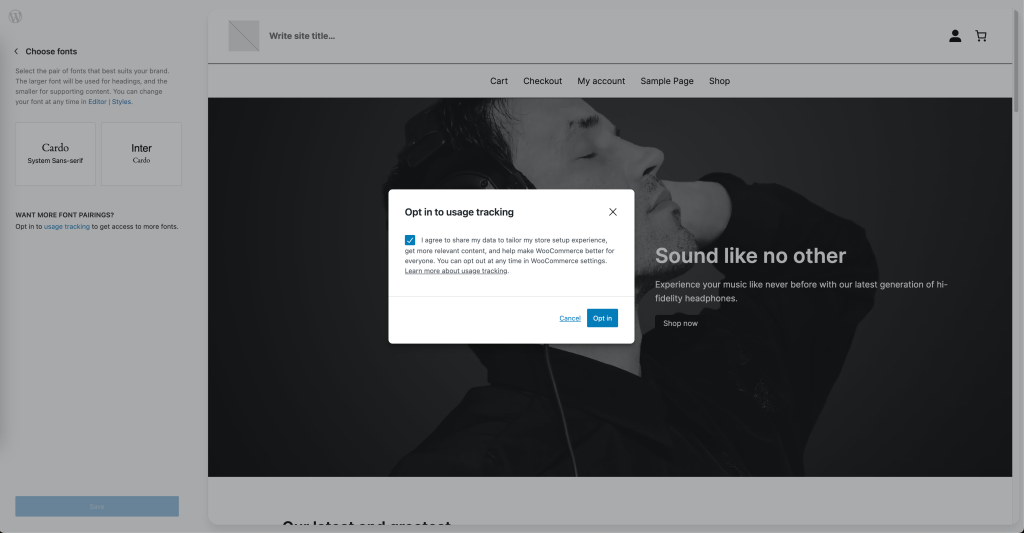The image size is (1024, 533).
Task: Open the shopping cart icon
Action: point(981,36)
